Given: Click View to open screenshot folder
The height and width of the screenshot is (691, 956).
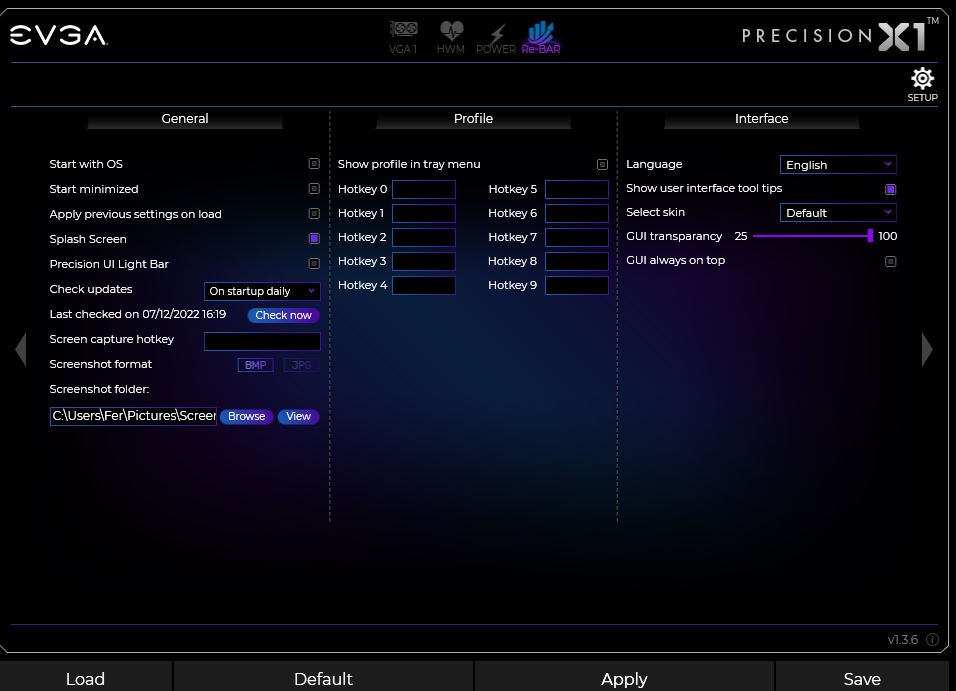Looking at the screenshot, I should (x=298, y=416).
